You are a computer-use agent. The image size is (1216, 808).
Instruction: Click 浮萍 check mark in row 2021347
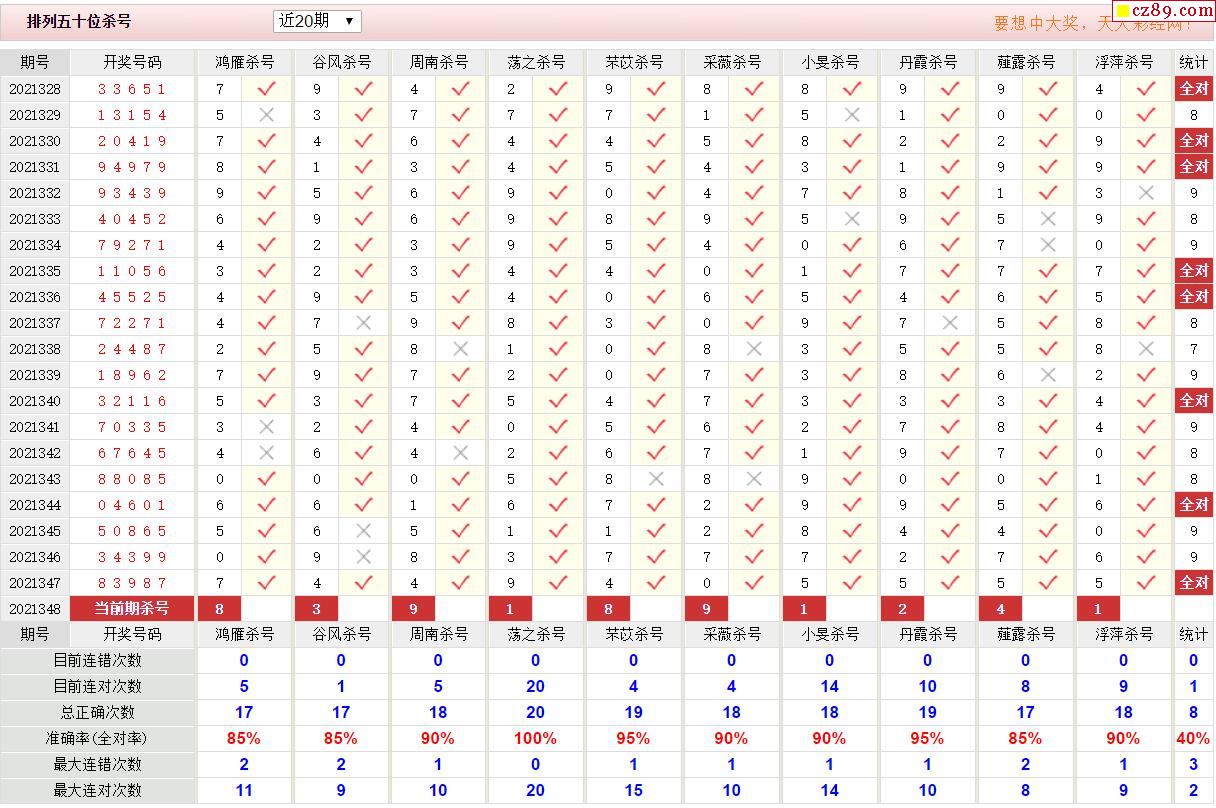coord(1146,582)
